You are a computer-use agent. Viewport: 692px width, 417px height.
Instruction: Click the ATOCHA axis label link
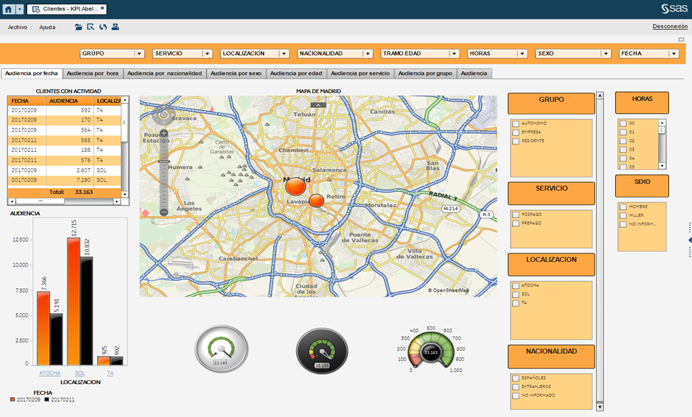(49, 373)
